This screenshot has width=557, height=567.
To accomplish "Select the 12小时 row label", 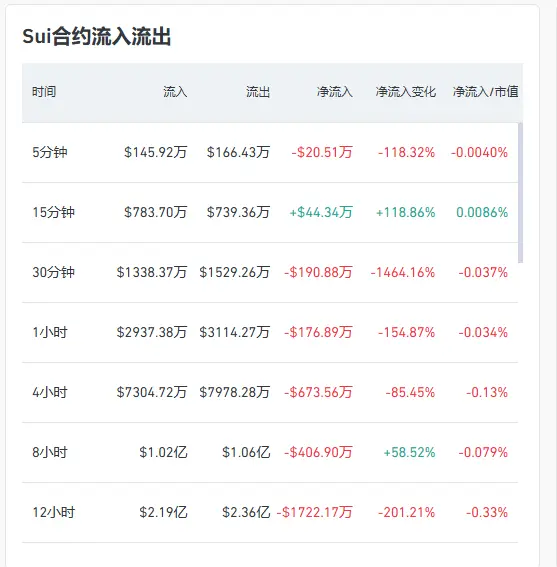I will (54, 512).
